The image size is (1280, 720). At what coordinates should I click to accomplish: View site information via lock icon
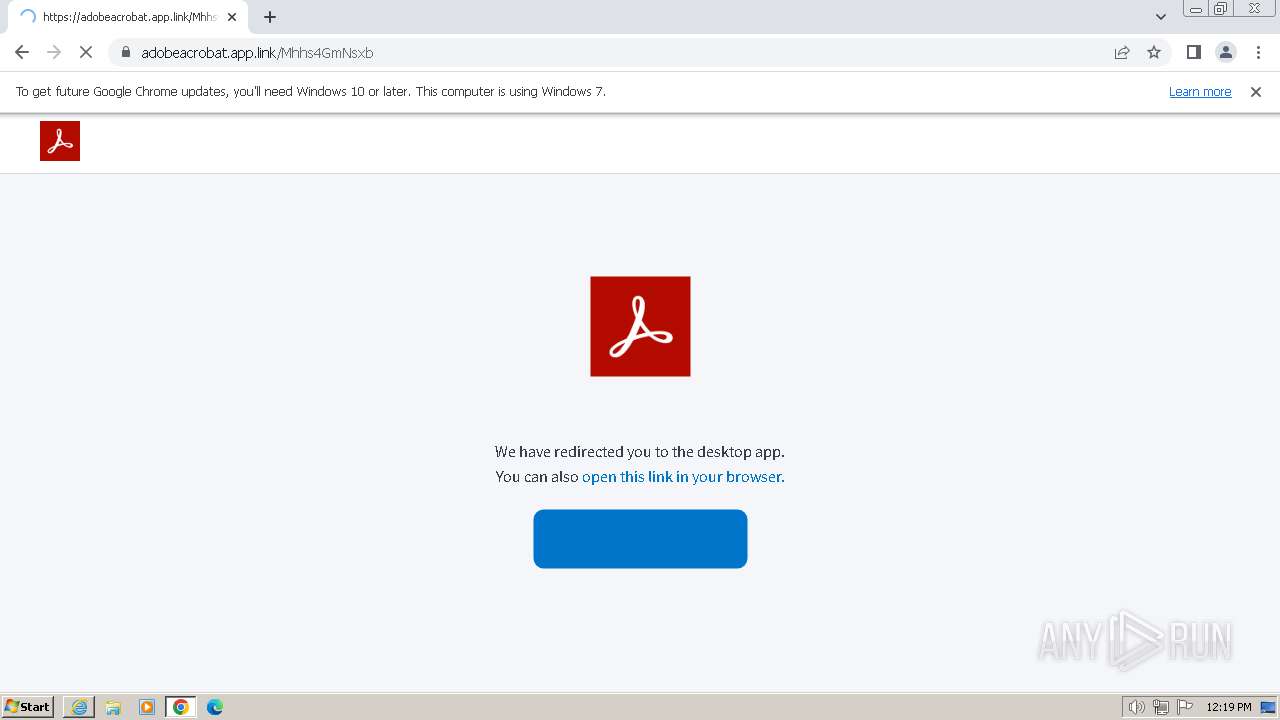pos(126,52)
